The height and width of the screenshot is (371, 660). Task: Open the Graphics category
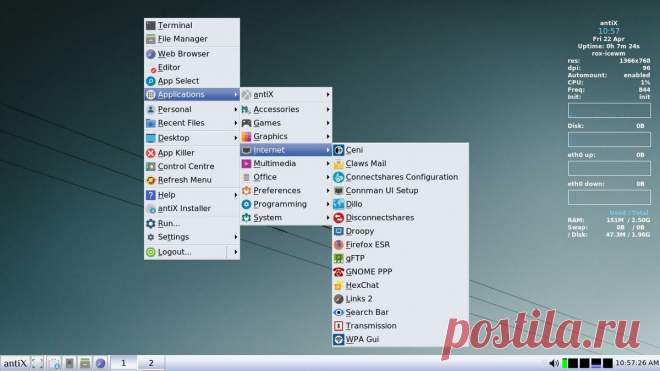point(286,136)
